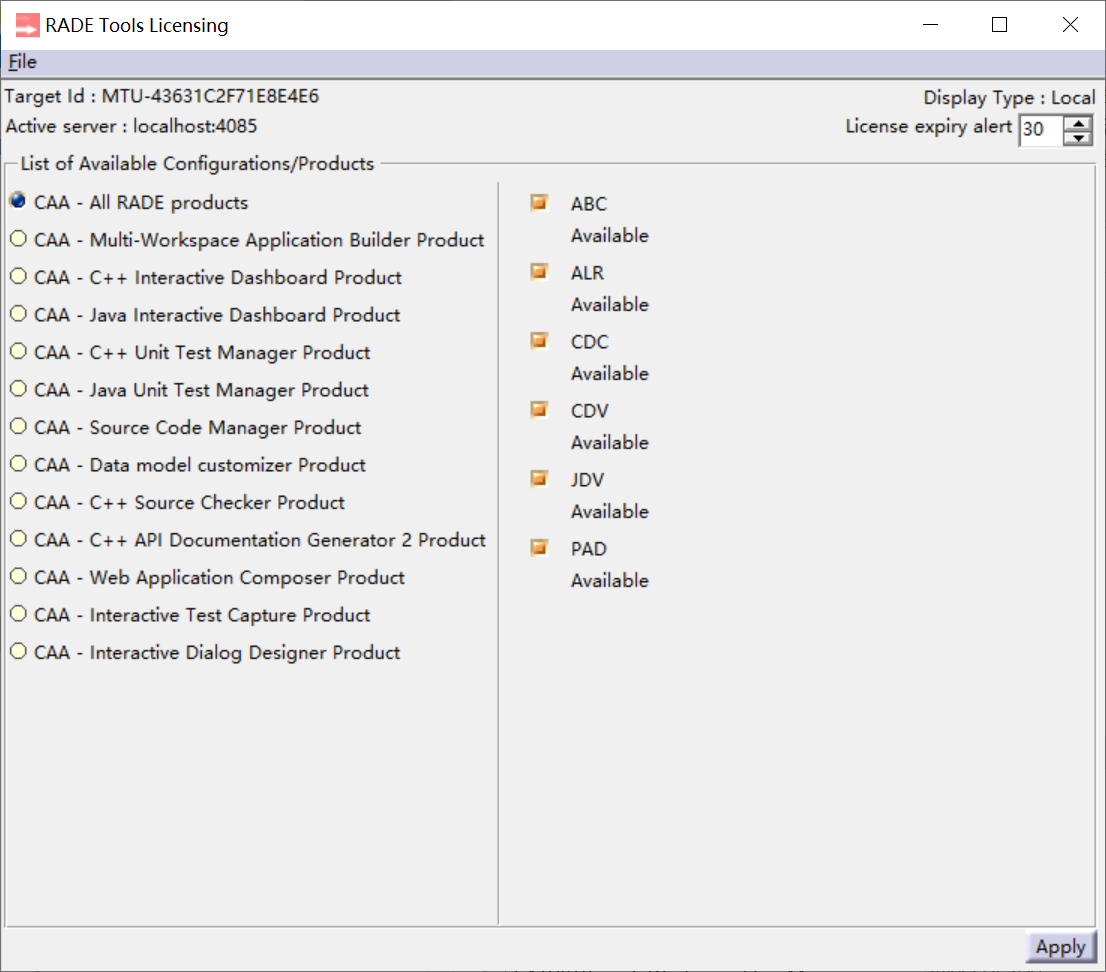Decrement the license expiry alert value
The height and width of the screenshot is (972, 1106).
[x=1078, y=136]
